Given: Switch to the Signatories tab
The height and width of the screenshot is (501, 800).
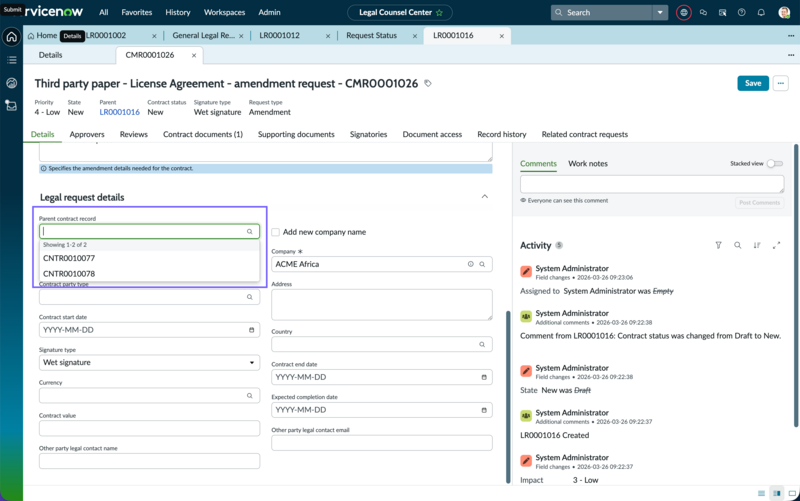Looking at the screenshot, I should click(368, 134).
